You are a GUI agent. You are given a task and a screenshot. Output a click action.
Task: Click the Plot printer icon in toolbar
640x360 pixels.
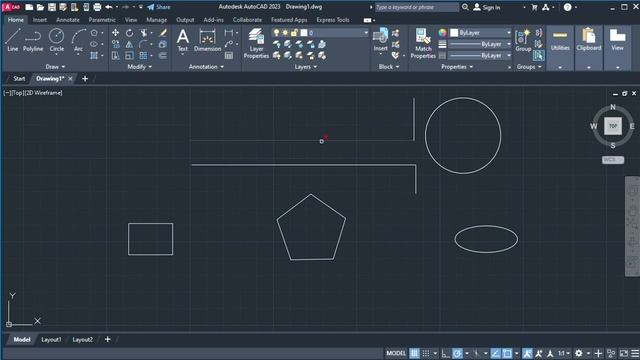[97, 7]
